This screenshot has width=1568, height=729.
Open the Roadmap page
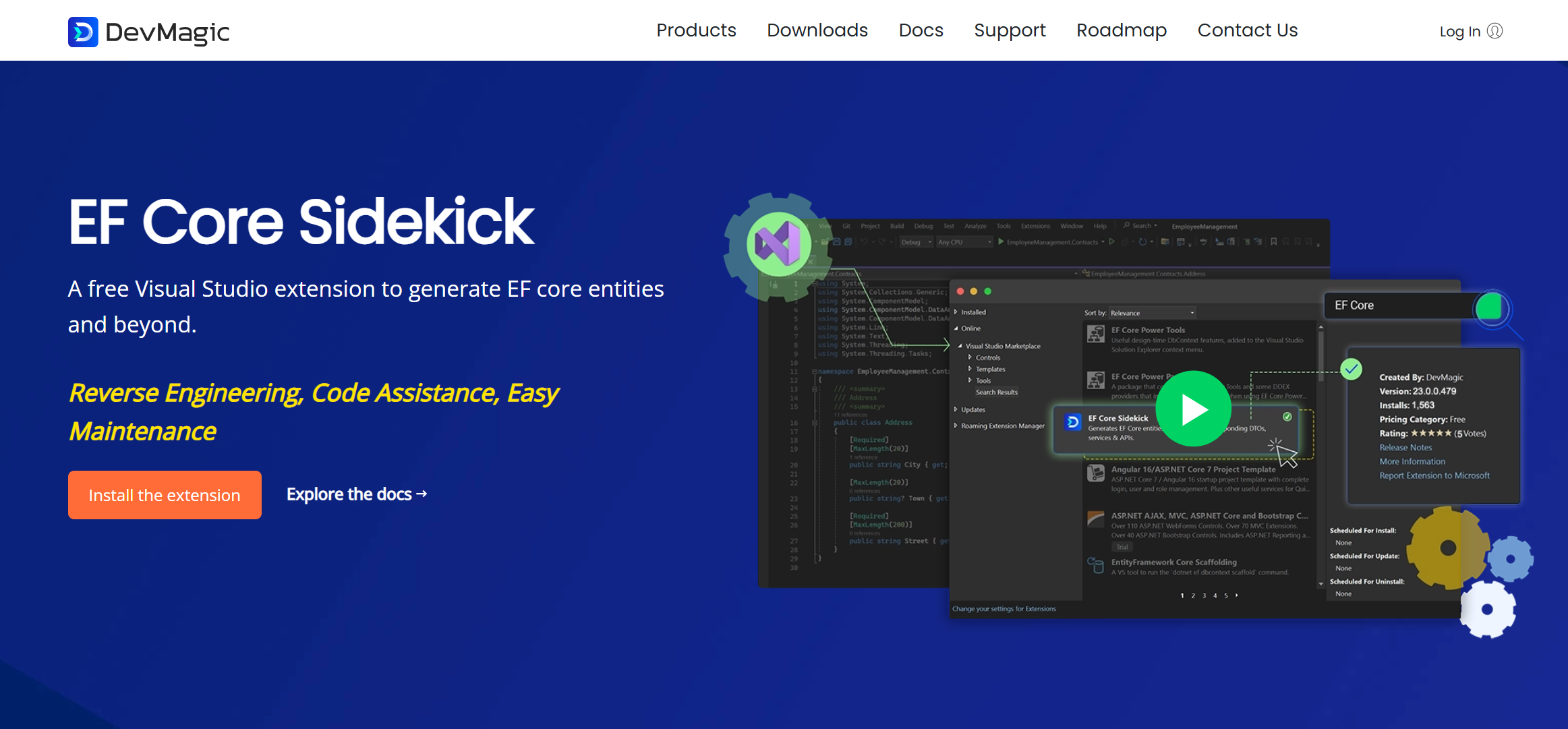(x=1121, y=30)
